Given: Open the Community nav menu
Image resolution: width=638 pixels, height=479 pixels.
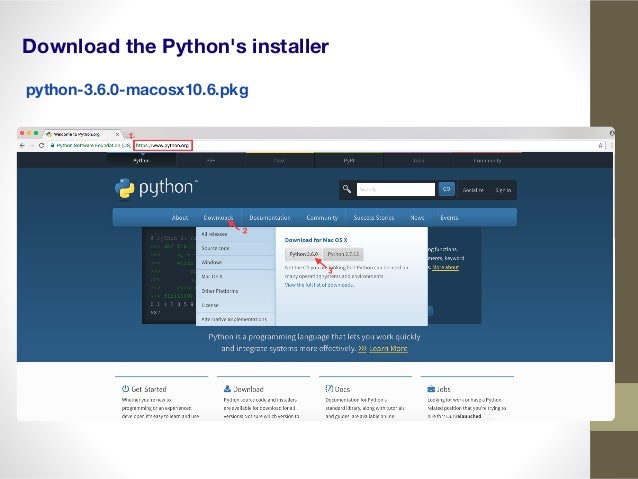Looking at the screenshot, I should point(322,218).
